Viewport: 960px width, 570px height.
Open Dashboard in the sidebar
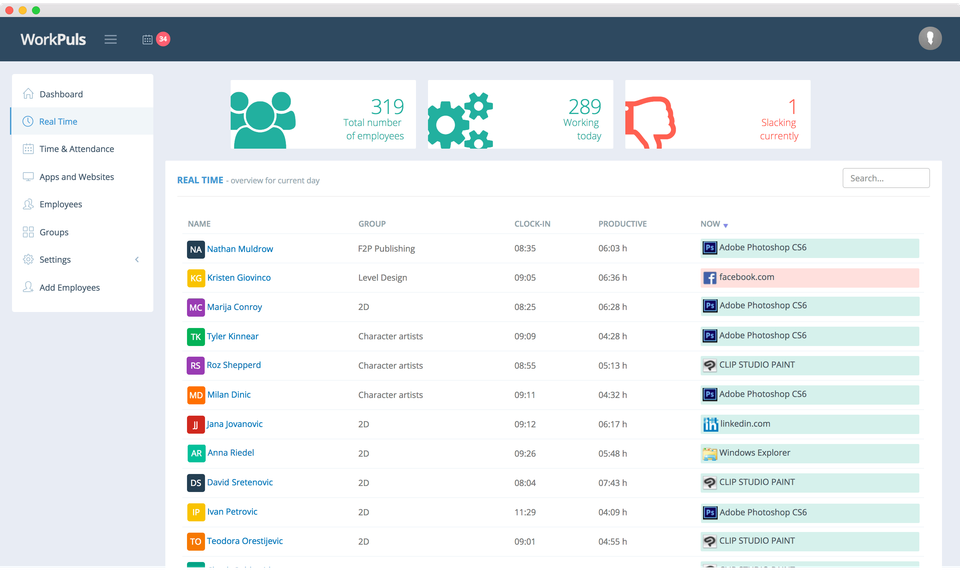click(61, 94)
